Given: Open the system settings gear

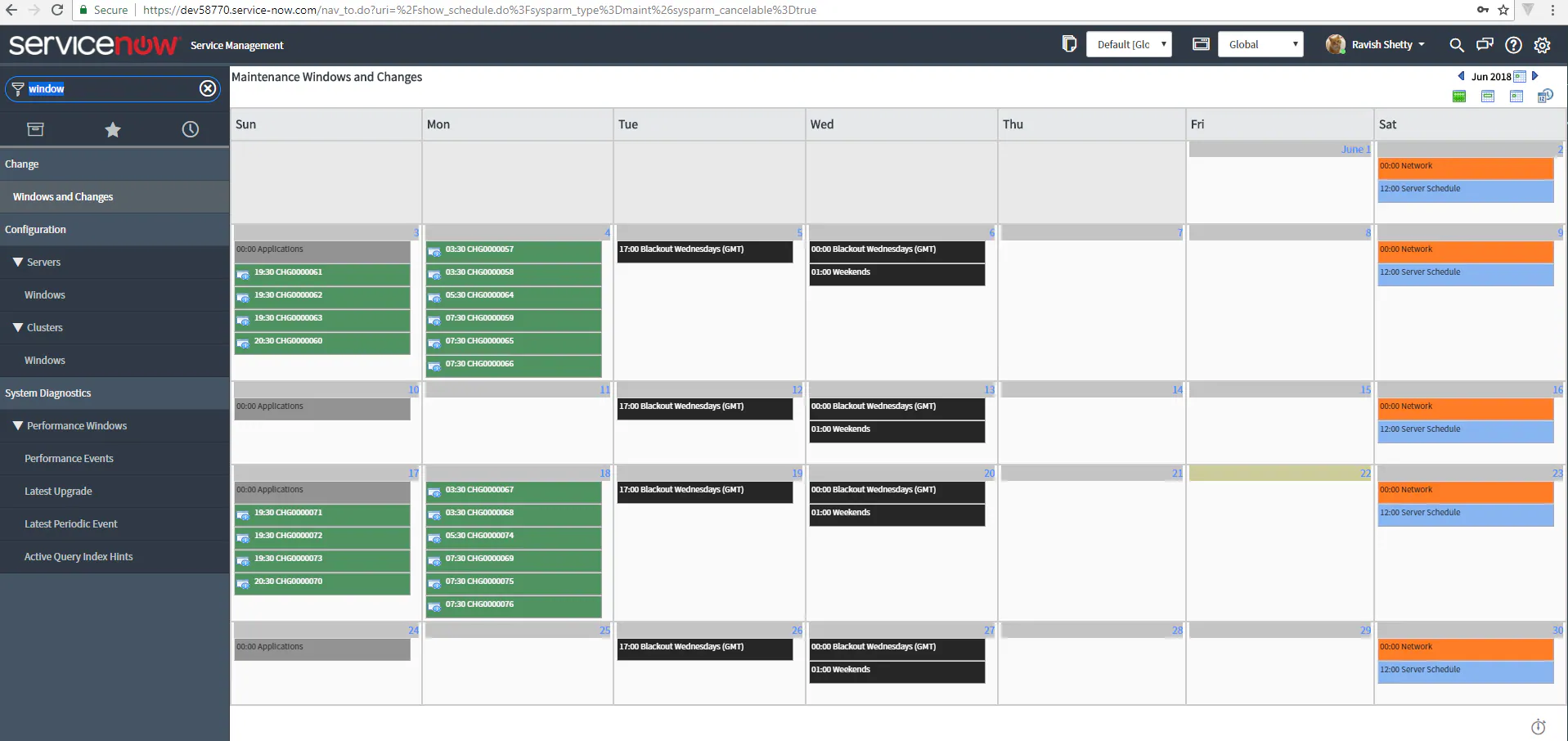Looking at the screenshot, I should click(x=1543, y=45).
